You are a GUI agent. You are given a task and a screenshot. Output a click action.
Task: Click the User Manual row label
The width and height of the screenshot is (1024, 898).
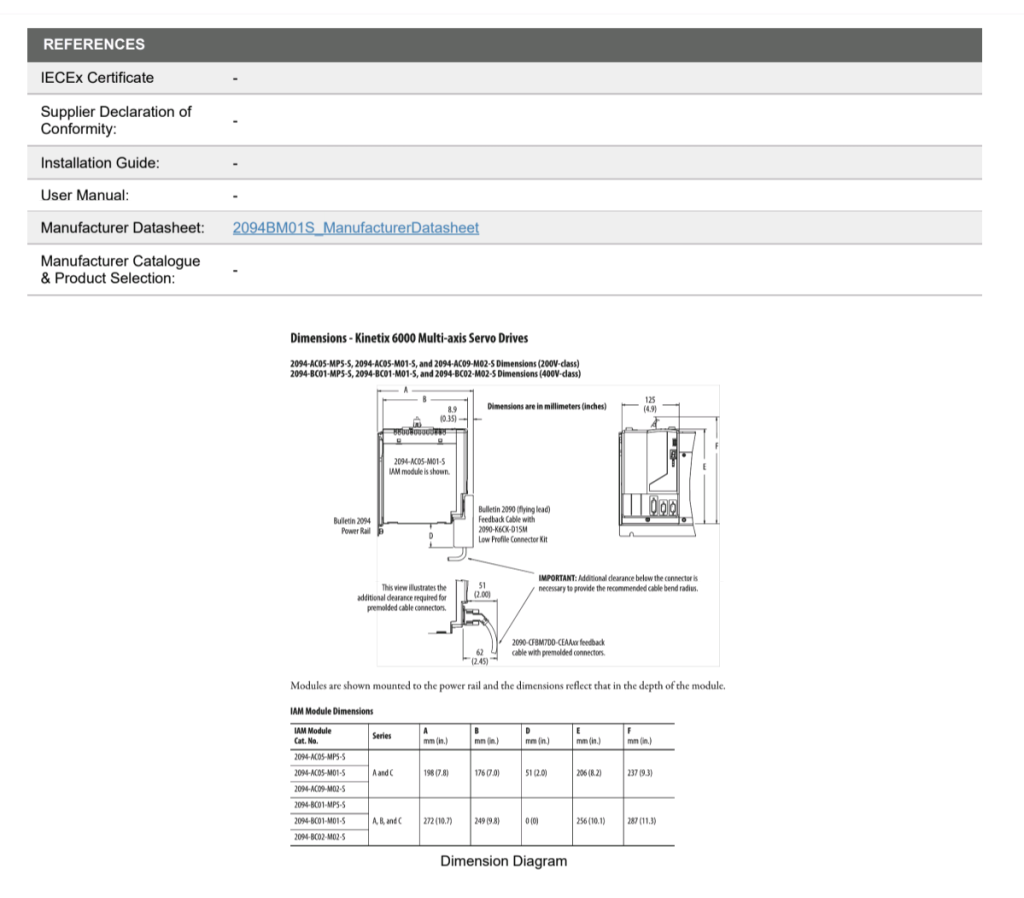click(85, 196)
